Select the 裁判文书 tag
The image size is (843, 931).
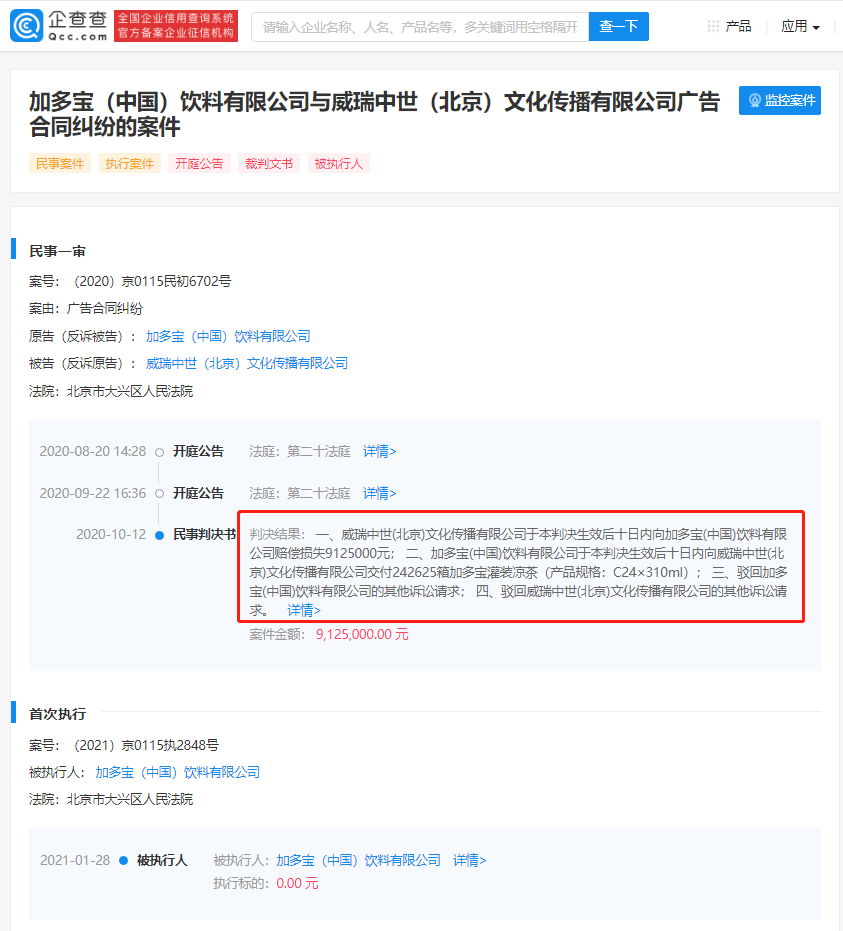point(269,164)
